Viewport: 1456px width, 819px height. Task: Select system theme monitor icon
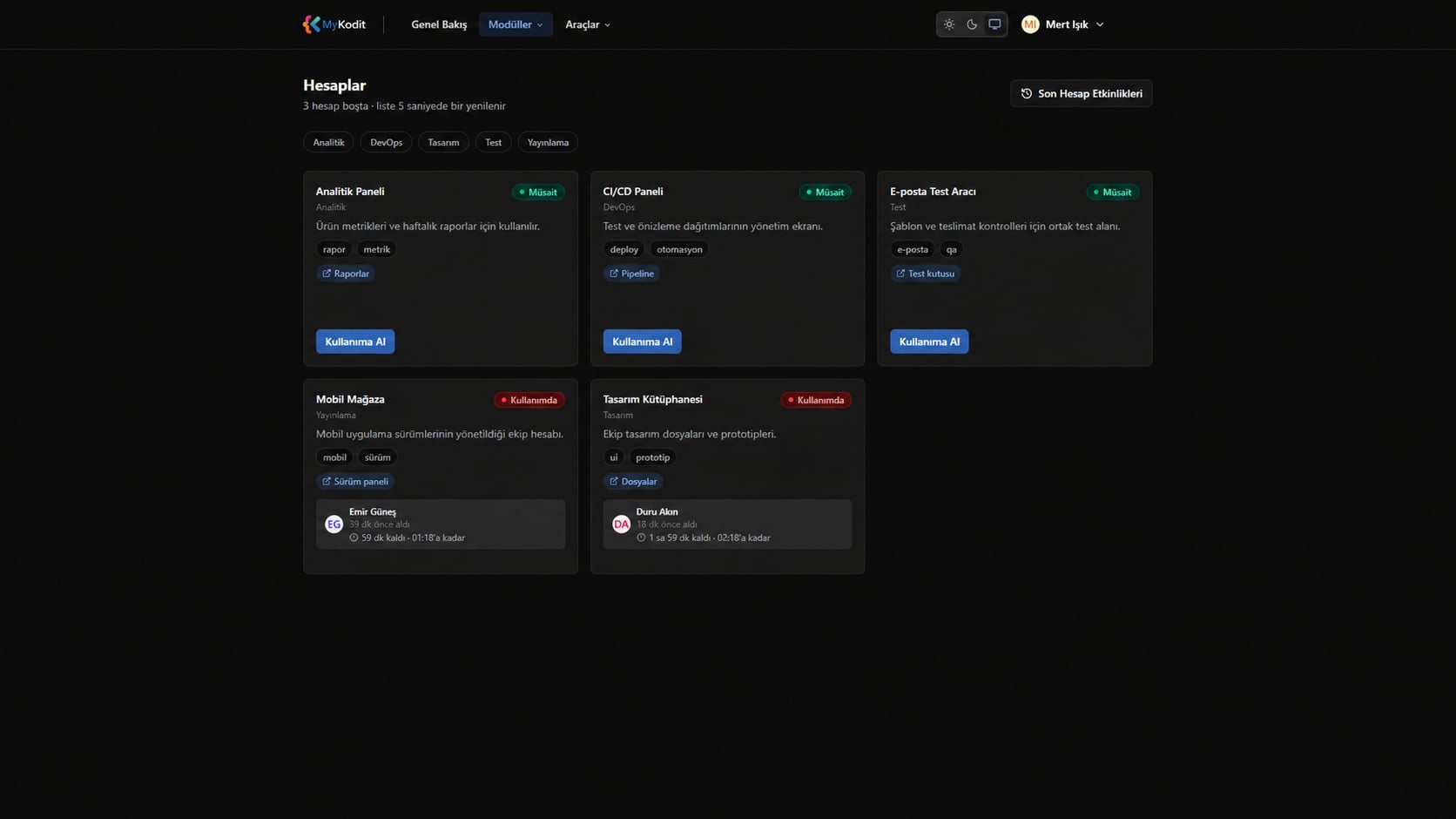(x=994, y=24)
